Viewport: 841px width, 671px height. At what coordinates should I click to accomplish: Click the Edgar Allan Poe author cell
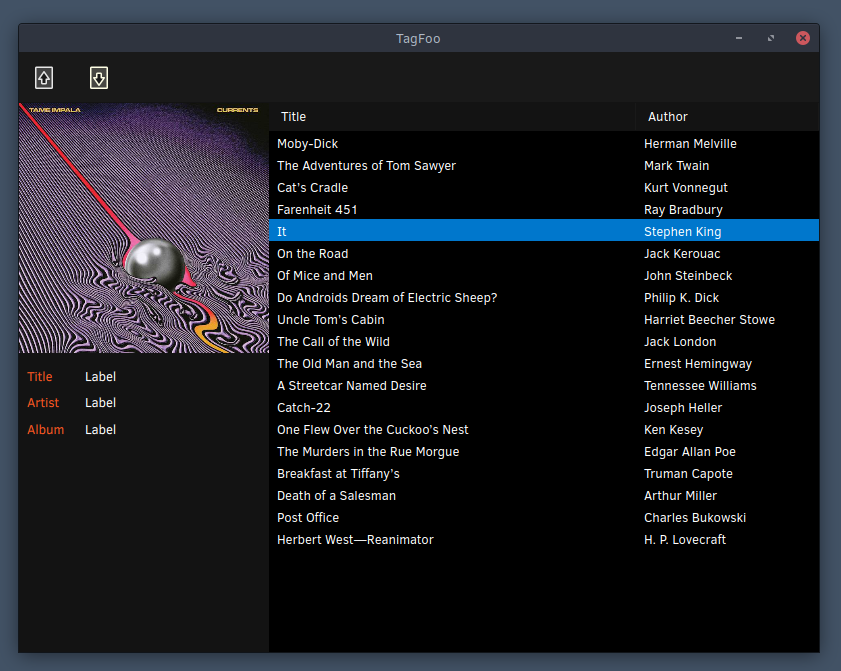click(690, 452)
